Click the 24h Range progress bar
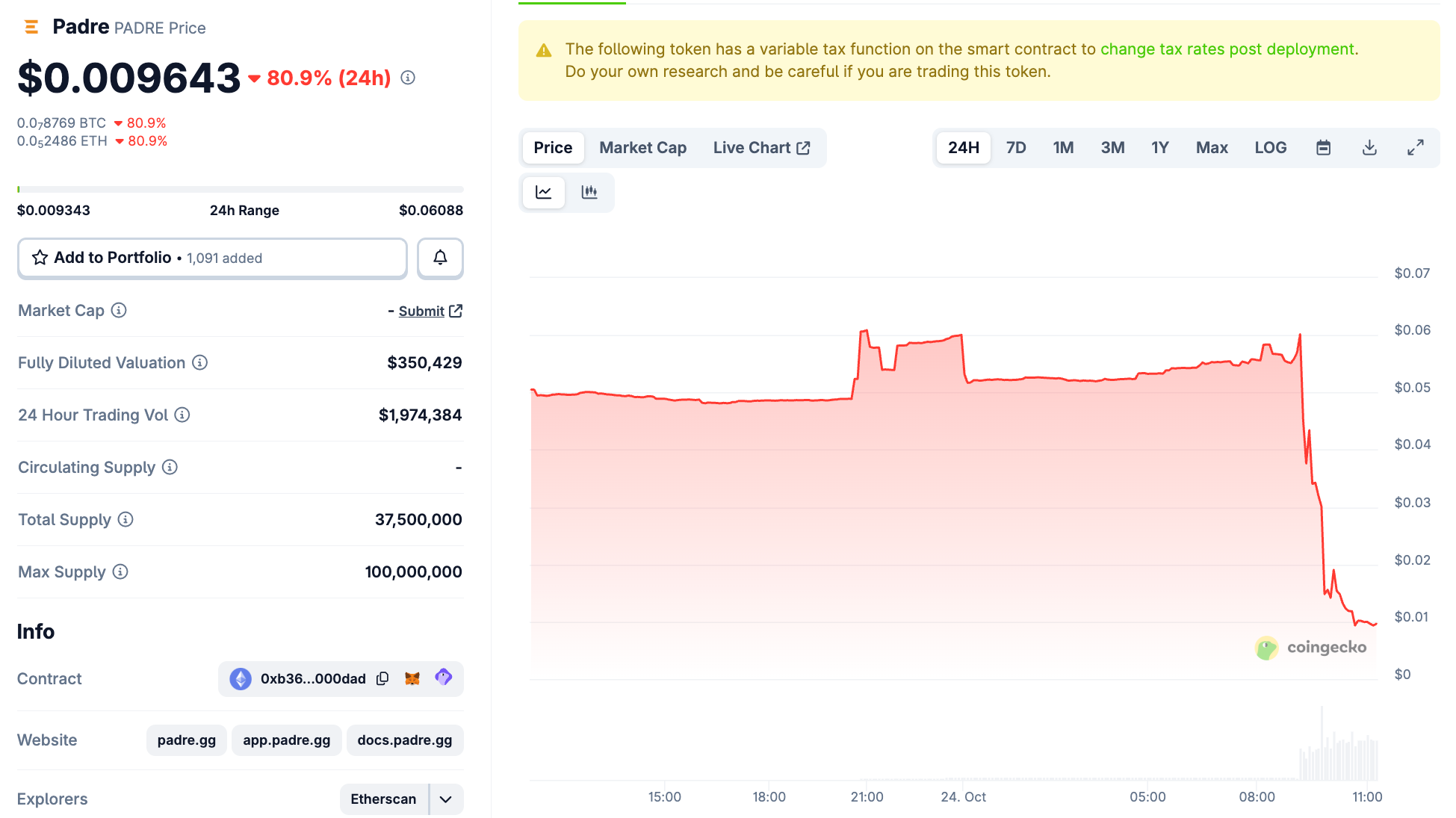The image size is (1456, 818). [x=240, y=190]
